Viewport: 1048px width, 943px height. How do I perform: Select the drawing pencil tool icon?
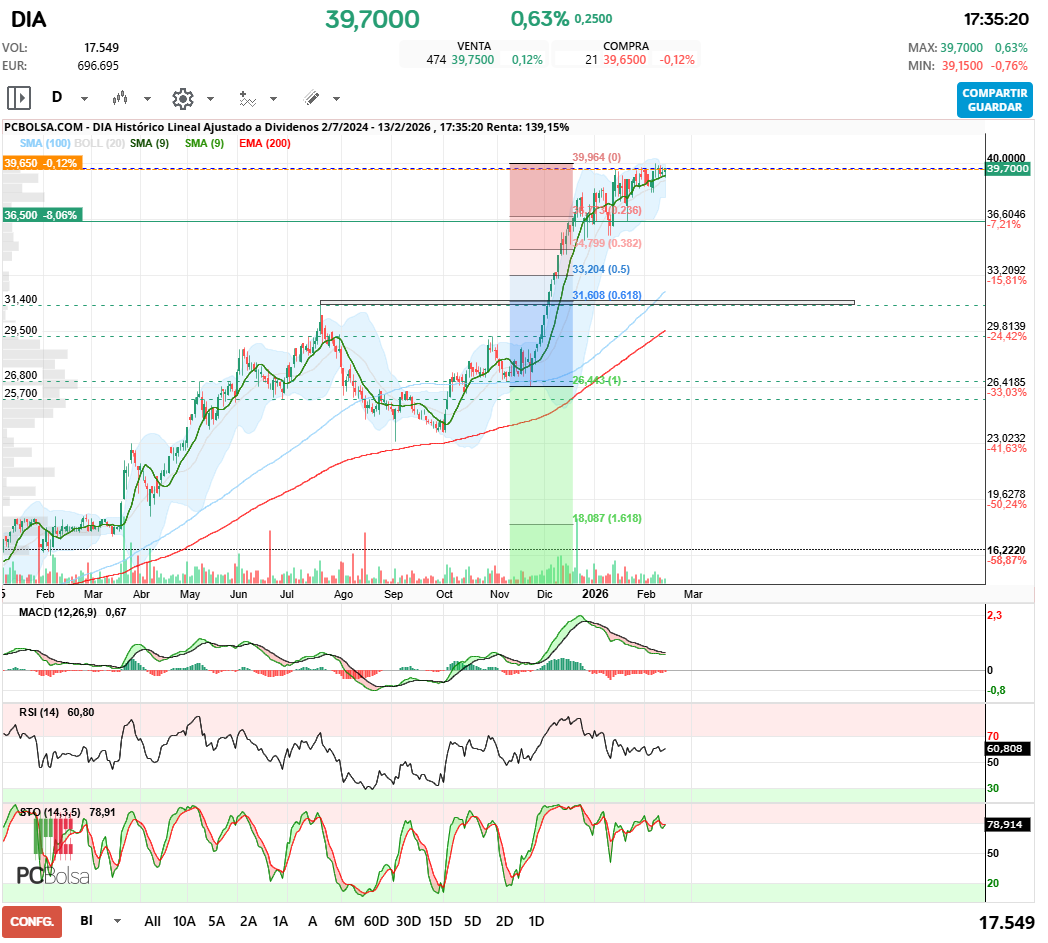311,98
